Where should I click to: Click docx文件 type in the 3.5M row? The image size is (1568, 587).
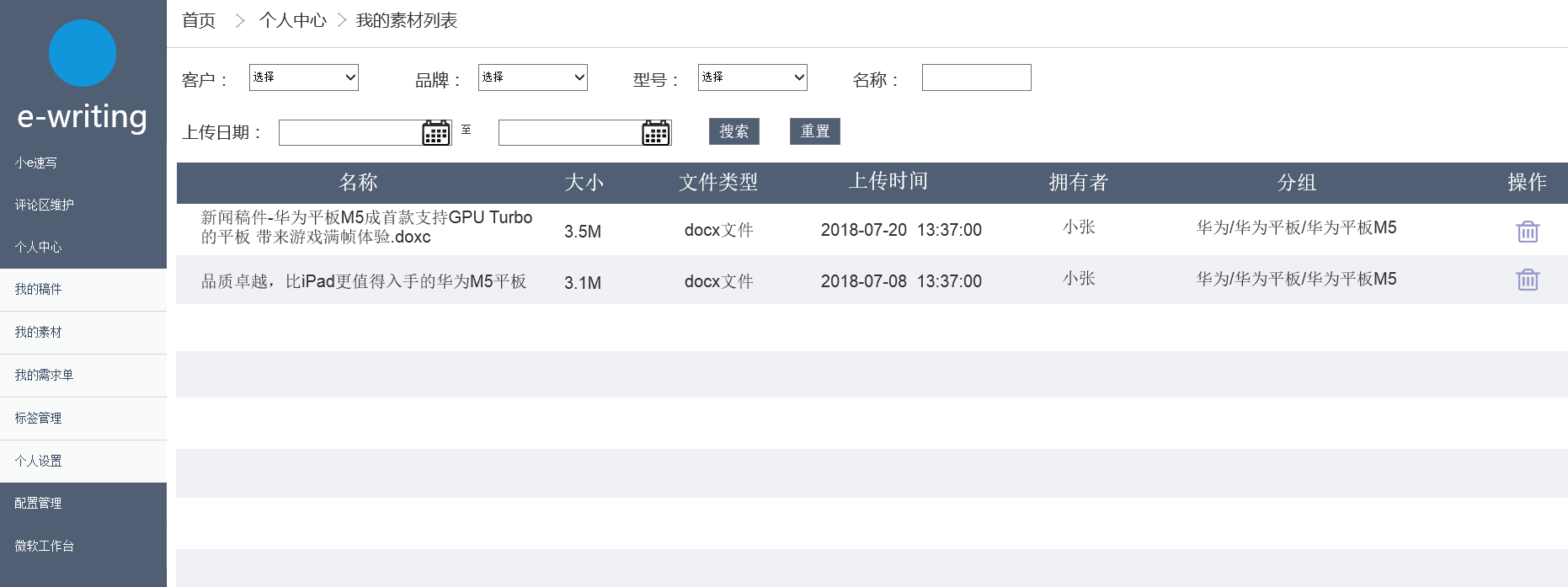coord(719,230)
